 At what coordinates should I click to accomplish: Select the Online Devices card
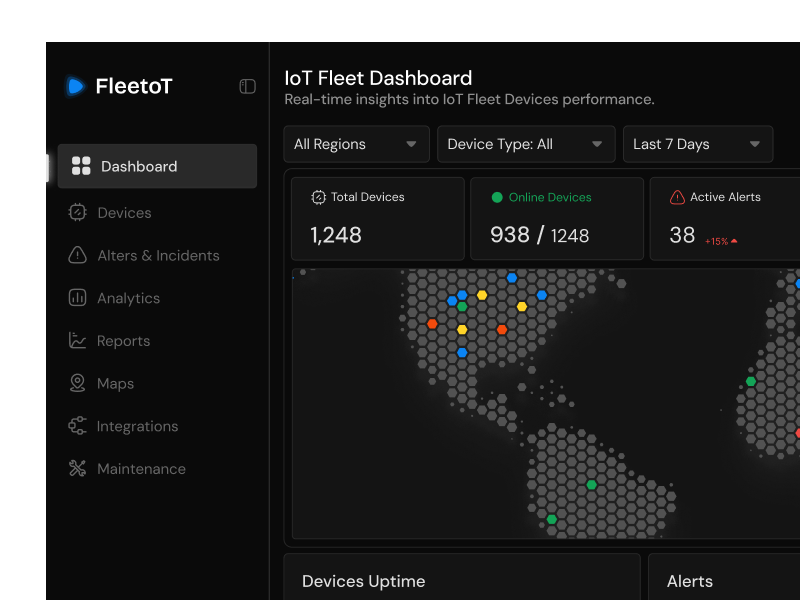[x=557, y=219]
